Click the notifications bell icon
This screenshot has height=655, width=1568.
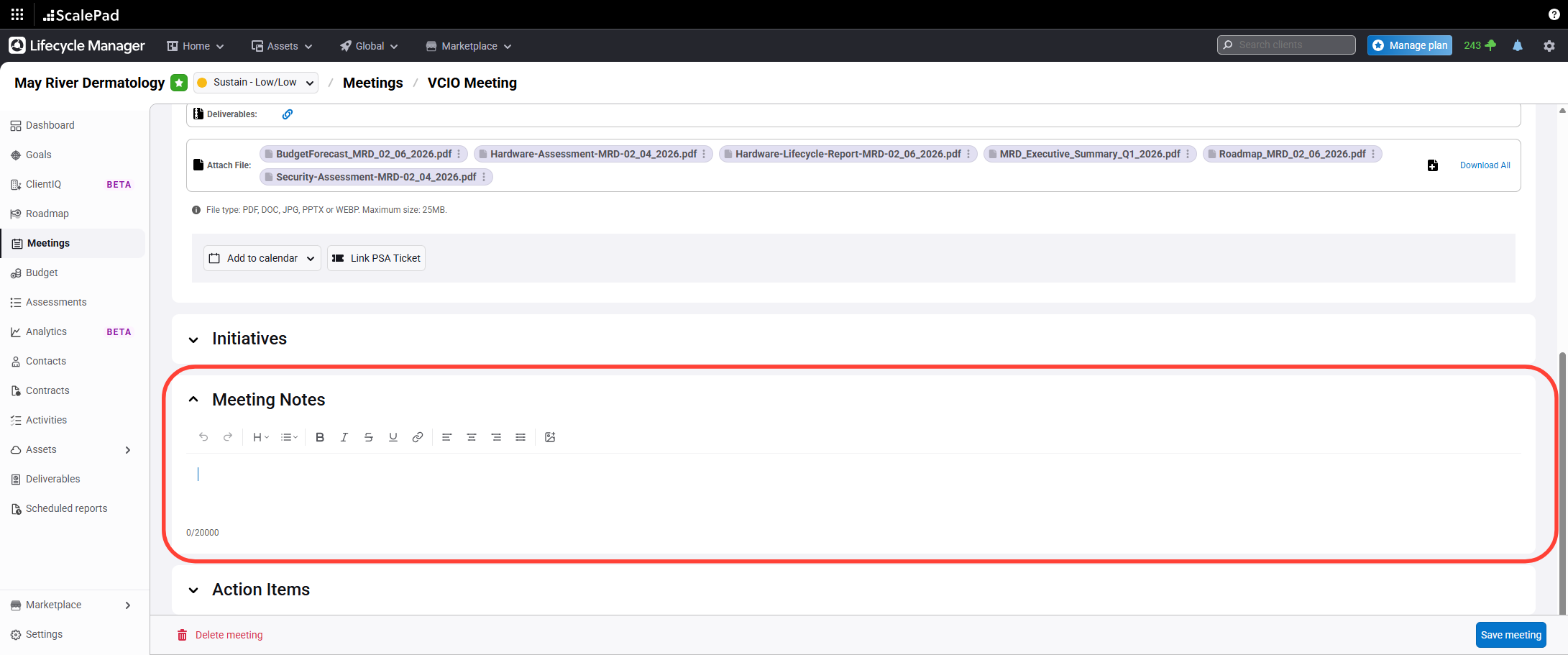tap(1518, 45)
